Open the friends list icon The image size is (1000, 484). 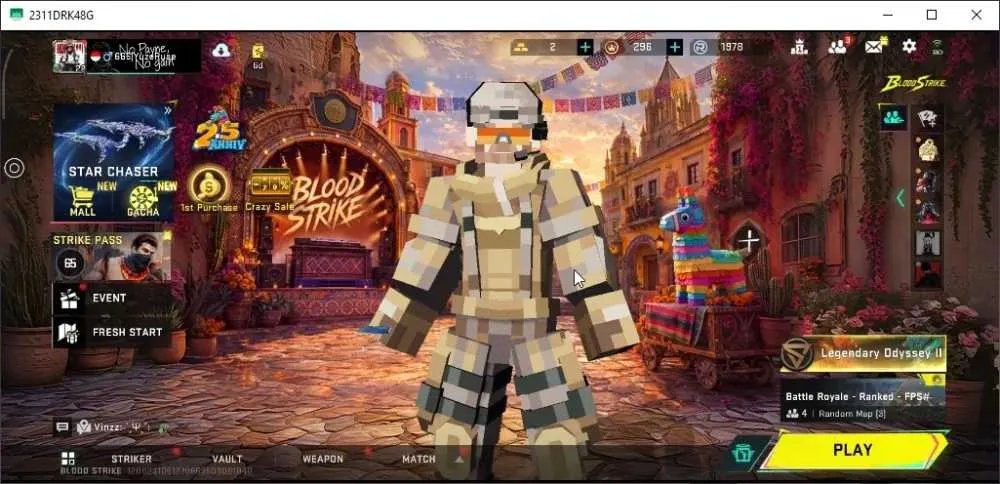point(837,46)
